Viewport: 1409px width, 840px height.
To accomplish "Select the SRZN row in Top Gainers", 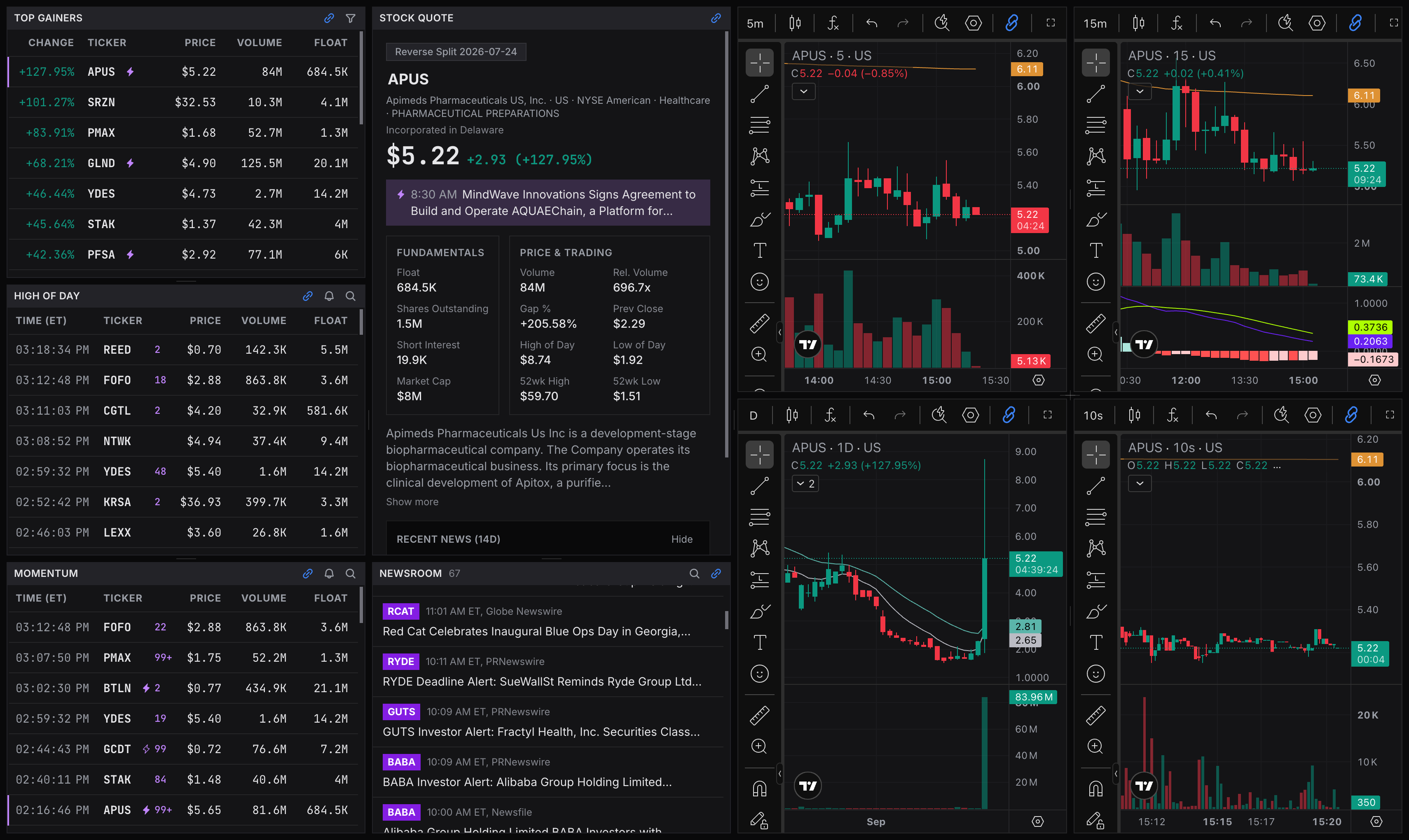I will click(183, 103).
